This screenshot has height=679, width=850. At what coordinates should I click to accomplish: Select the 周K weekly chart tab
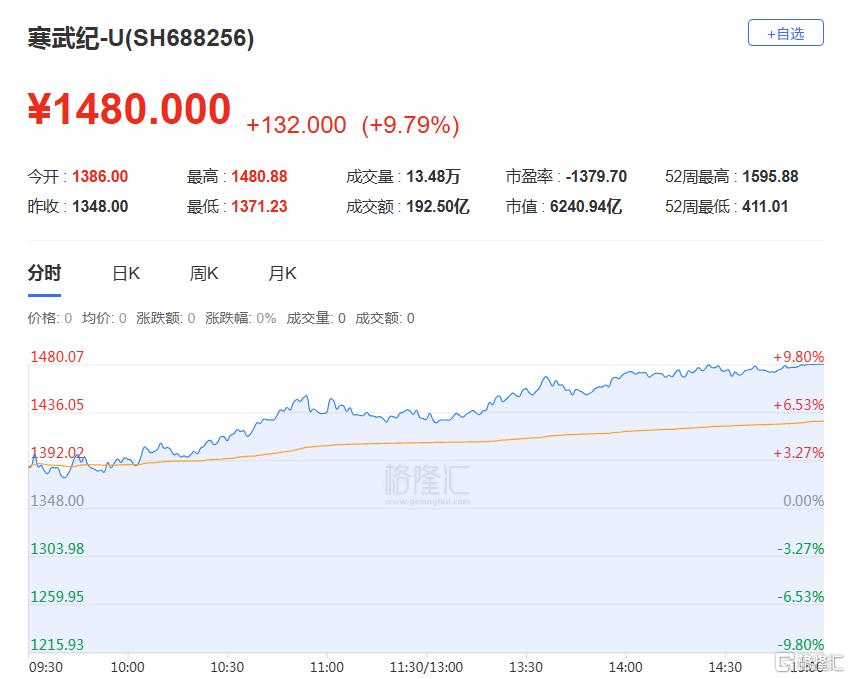coord(204,273)
